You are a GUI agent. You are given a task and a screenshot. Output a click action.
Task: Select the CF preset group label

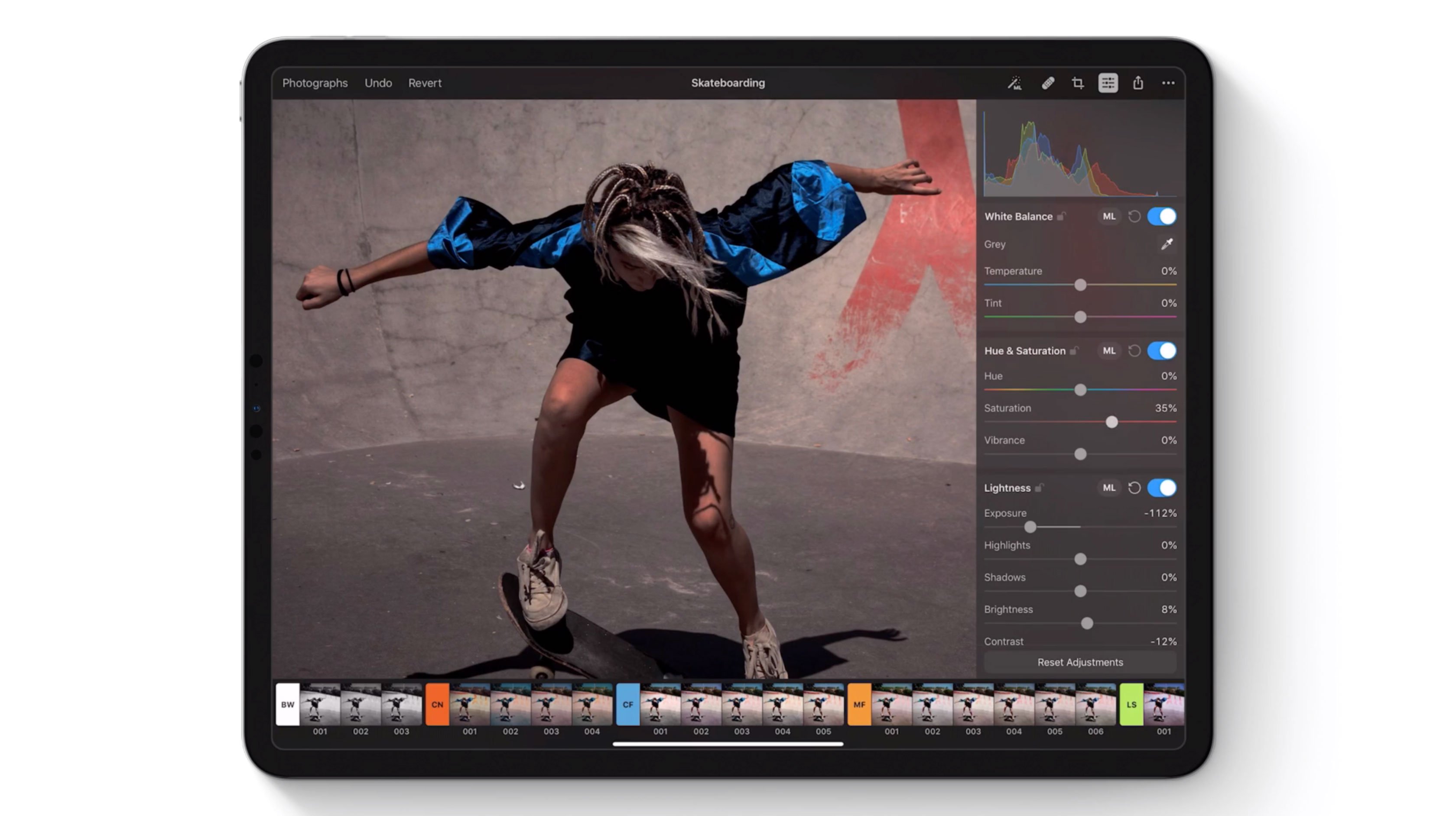tap(627, 705)
